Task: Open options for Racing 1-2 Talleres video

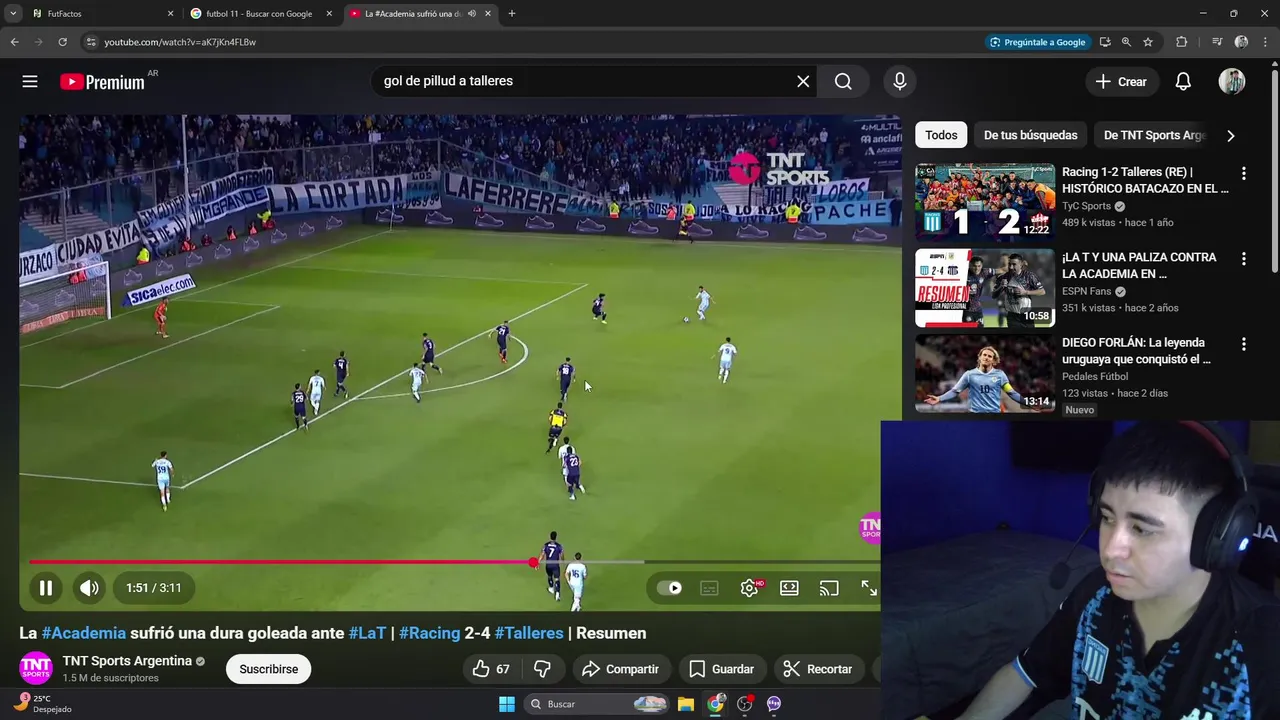Action: click(1244, 173)
